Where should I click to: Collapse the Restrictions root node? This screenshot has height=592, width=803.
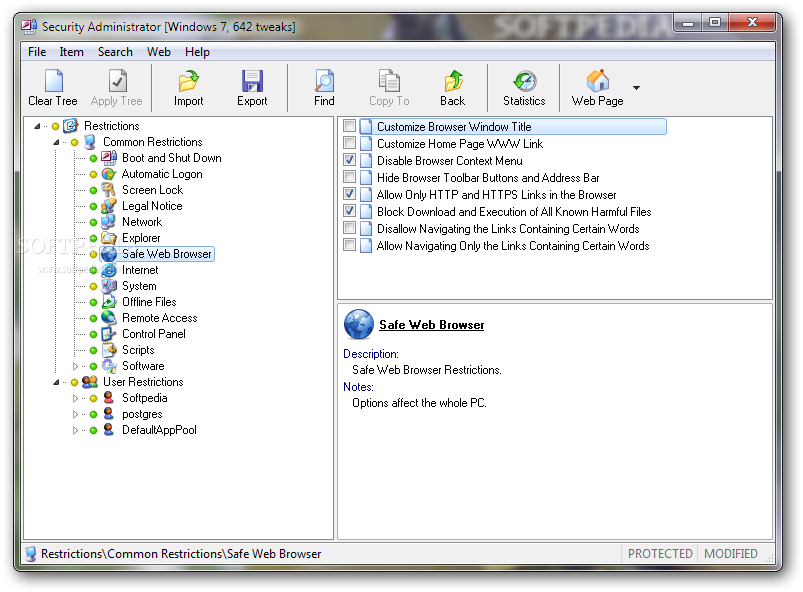pyautogui.click(x=37, y=126)
